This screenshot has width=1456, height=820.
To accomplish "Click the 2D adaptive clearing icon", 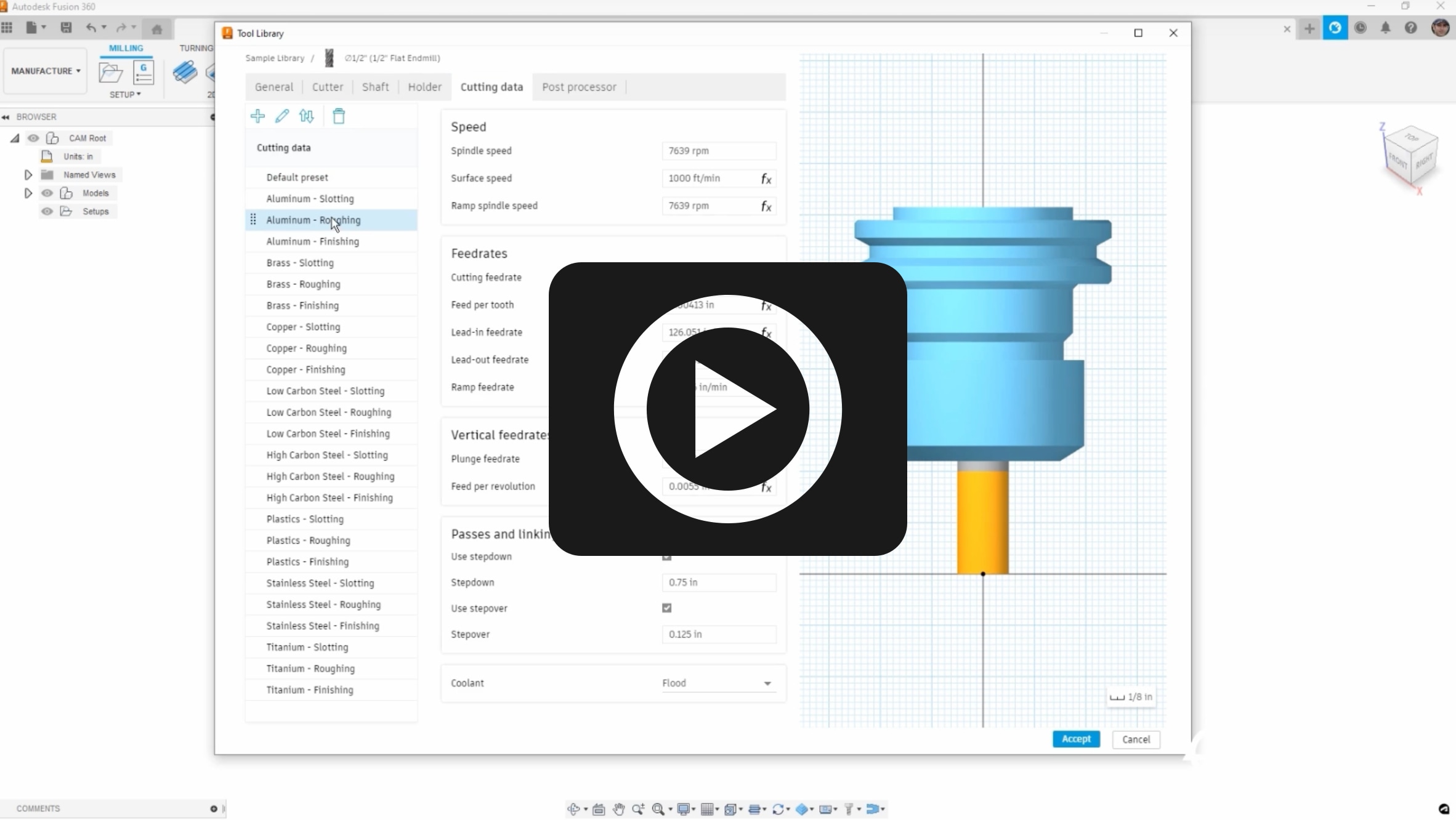I will click(x=185, y=73).
